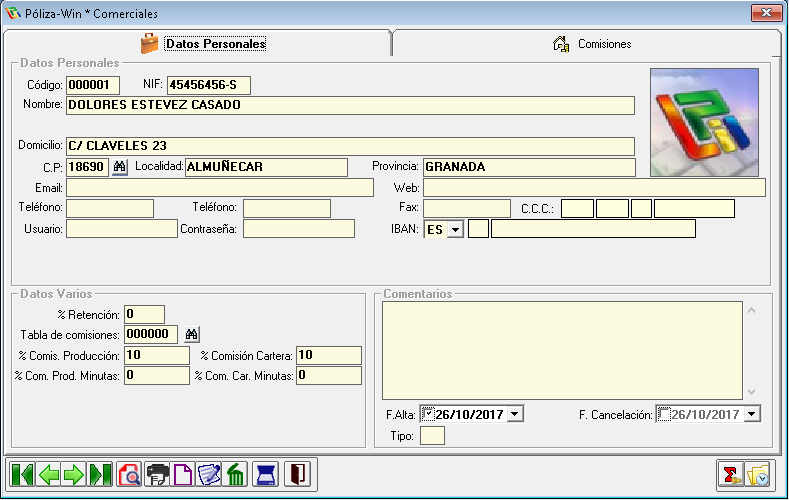This screenshot has height=500, width=789.
Task: Click the red sigma totals icon
Action: [731, 474]
